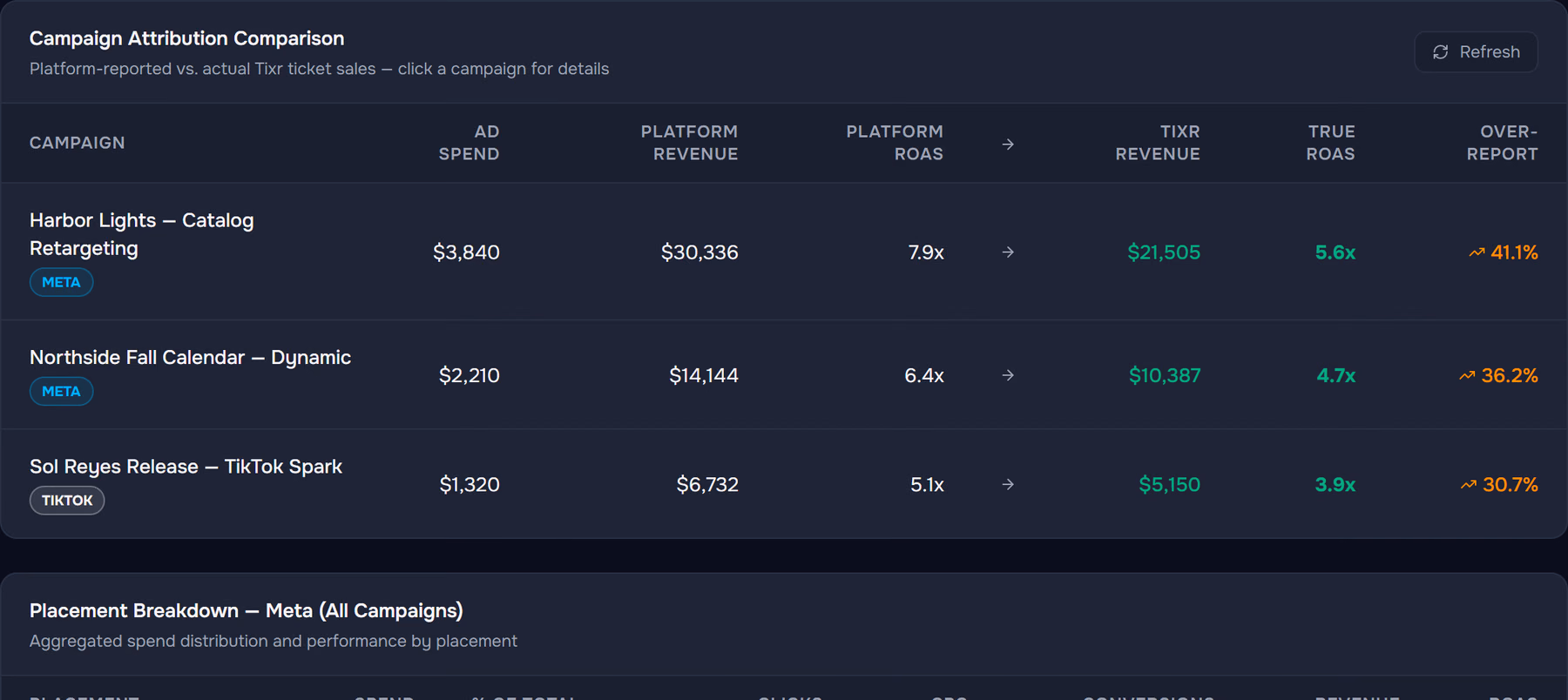Click META badge under Harbor Lights
Screen dimensions: 1568x700
click(x=61, y=282)
